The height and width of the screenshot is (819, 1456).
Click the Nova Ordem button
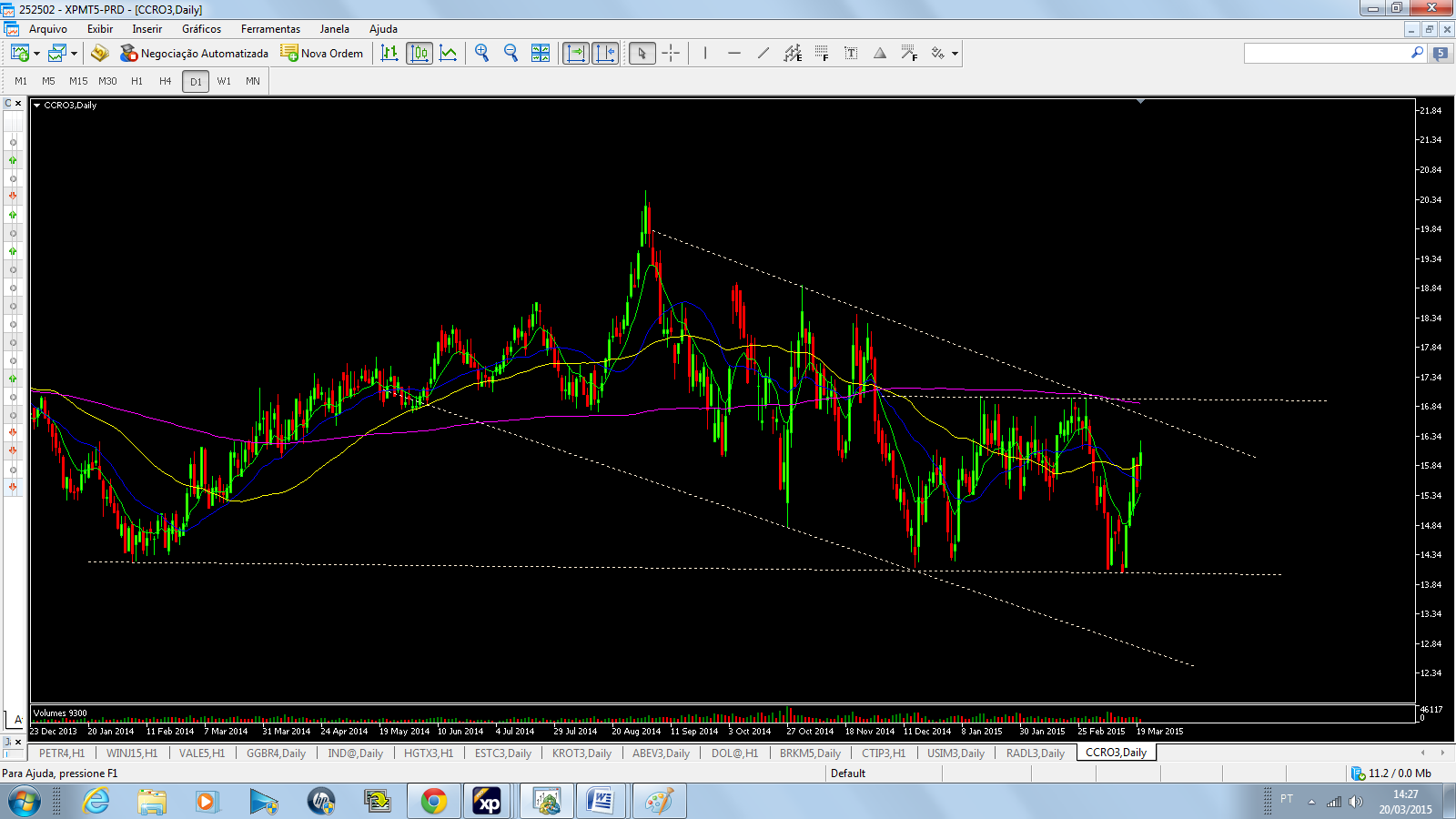(322, 54)
